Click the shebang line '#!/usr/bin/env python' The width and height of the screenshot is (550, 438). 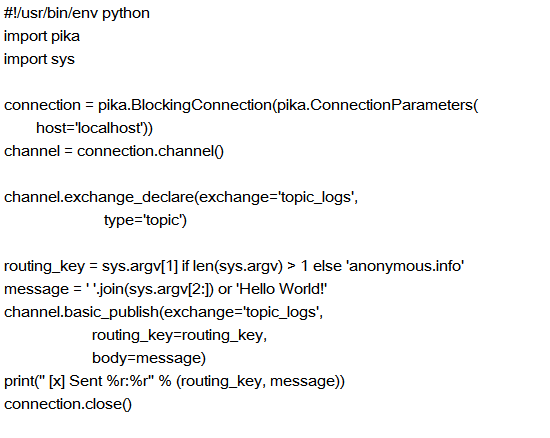pyautogui.click(x=77, y=13)
